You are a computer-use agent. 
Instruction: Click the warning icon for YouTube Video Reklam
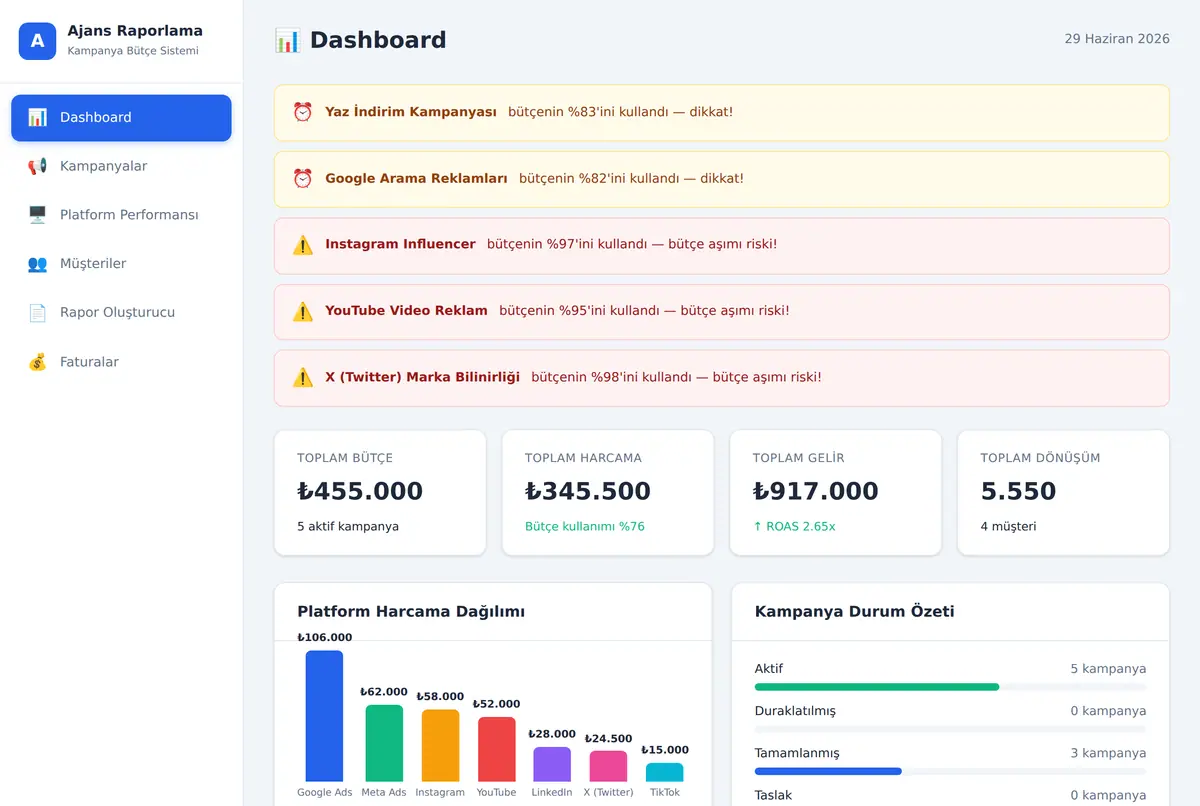pos(302,311)
